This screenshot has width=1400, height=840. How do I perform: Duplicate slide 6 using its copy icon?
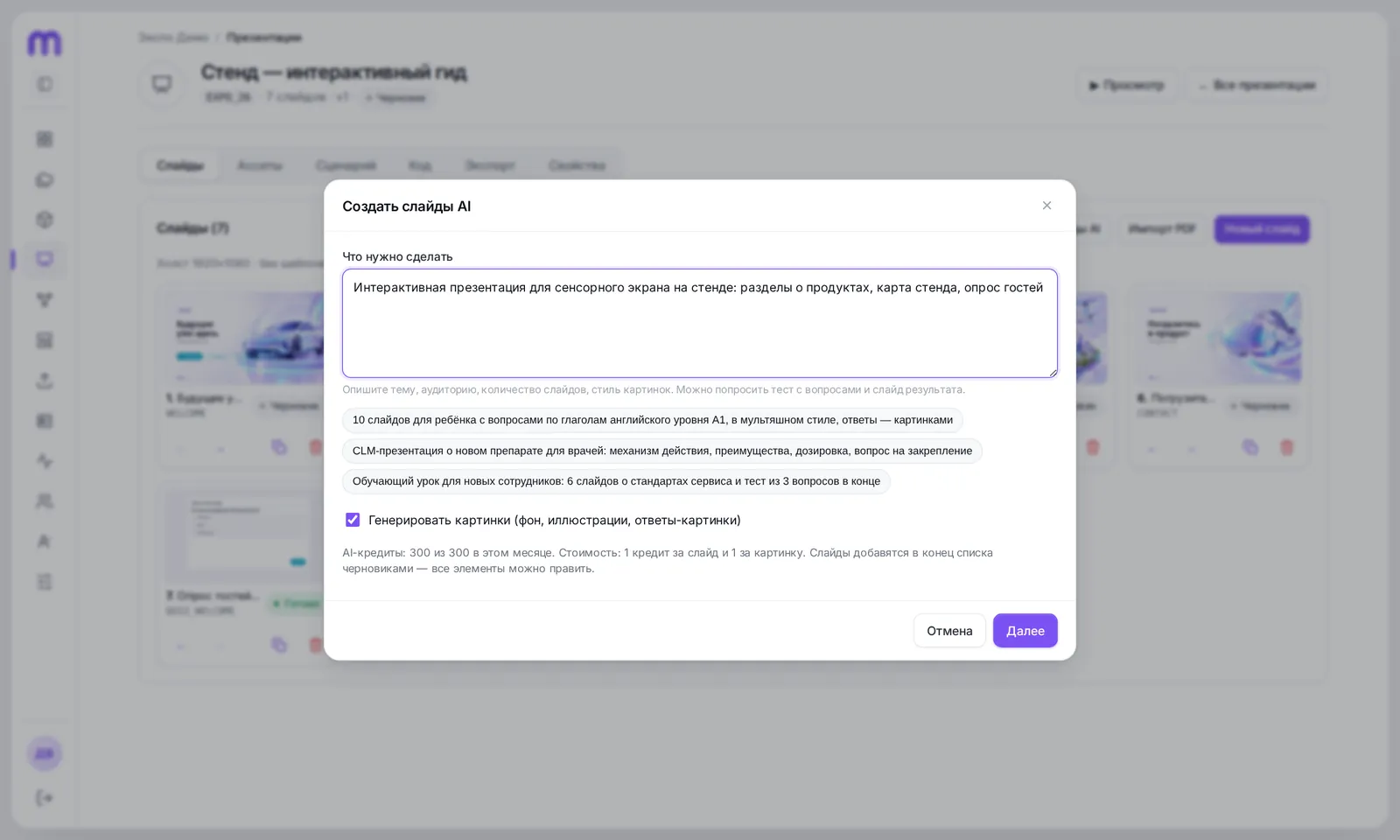(x=1250, y=447)
